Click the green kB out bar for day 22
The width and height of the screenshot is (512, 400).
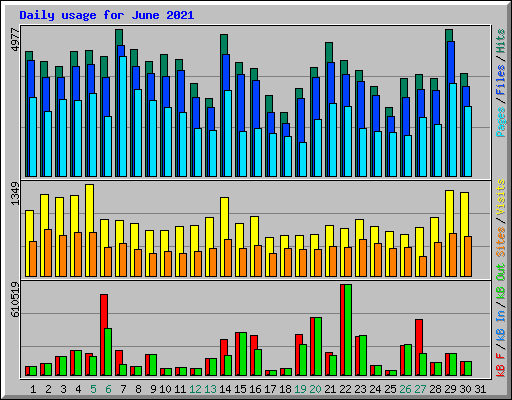pyautogui.click(x=348, y=330)
